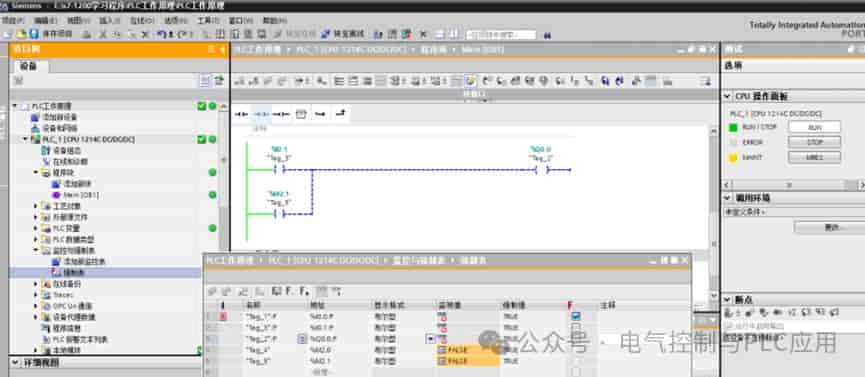Viewport: 865px width, 377px height.
Task: Click the Undo arrow in main toolbar
Action: coord(162,34)
